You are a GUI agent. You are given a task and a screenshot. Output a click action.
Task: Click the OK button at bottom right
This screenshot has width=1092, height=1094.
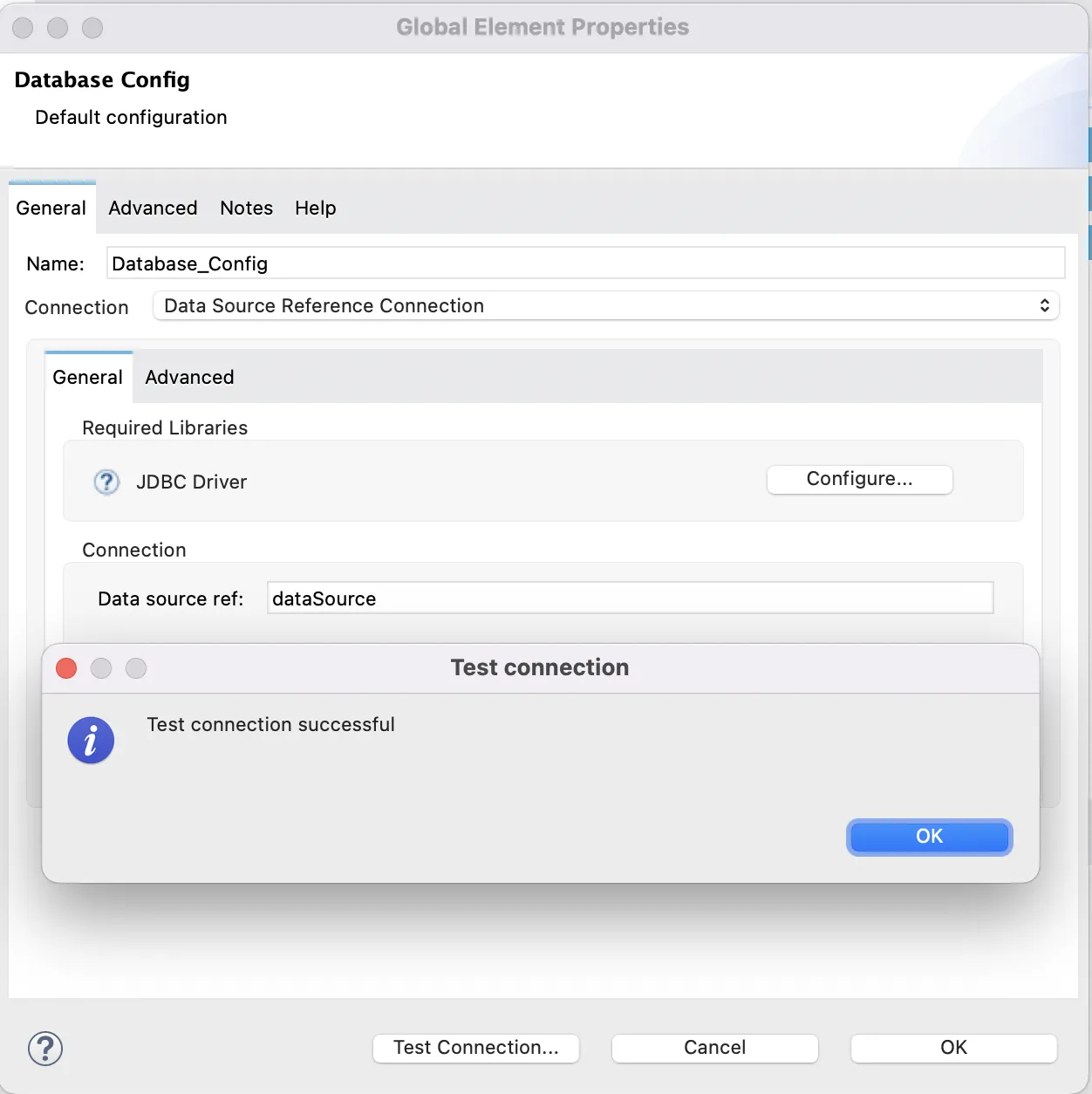(x=954, y=1048)
